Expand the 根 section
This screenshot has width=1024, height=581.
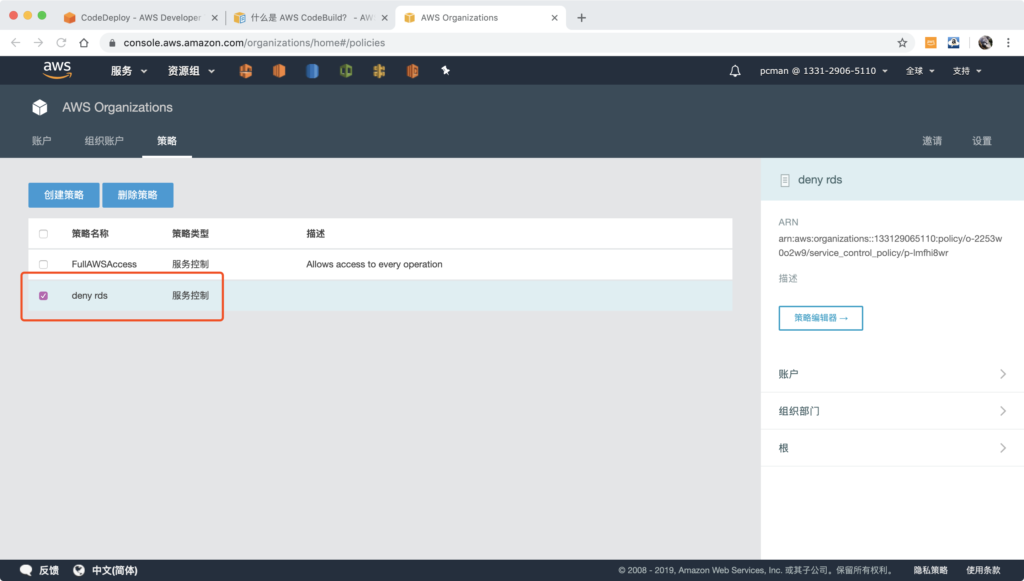click(x=892, y=448)
